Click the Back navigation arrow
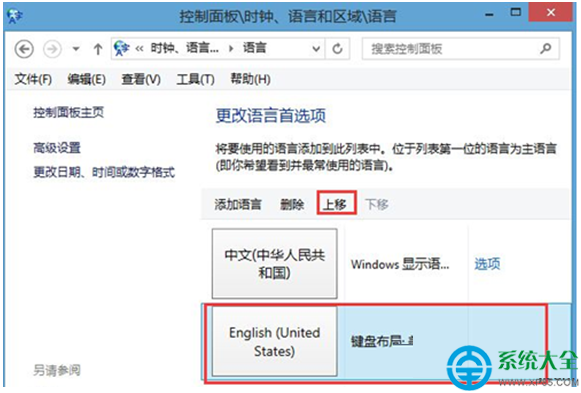 pyautogui.click(x=24, y=49)
